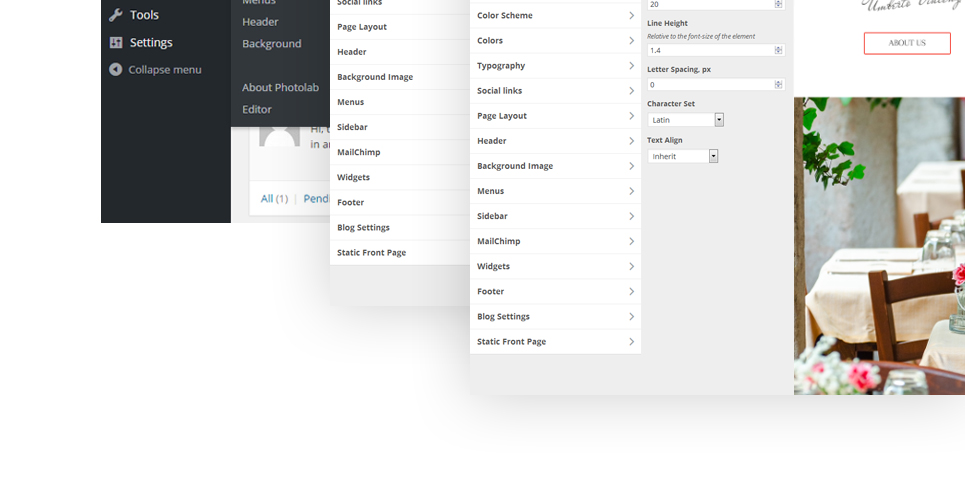
Task: Expand Static Front Page chevron in front panel
Action: 631,341
